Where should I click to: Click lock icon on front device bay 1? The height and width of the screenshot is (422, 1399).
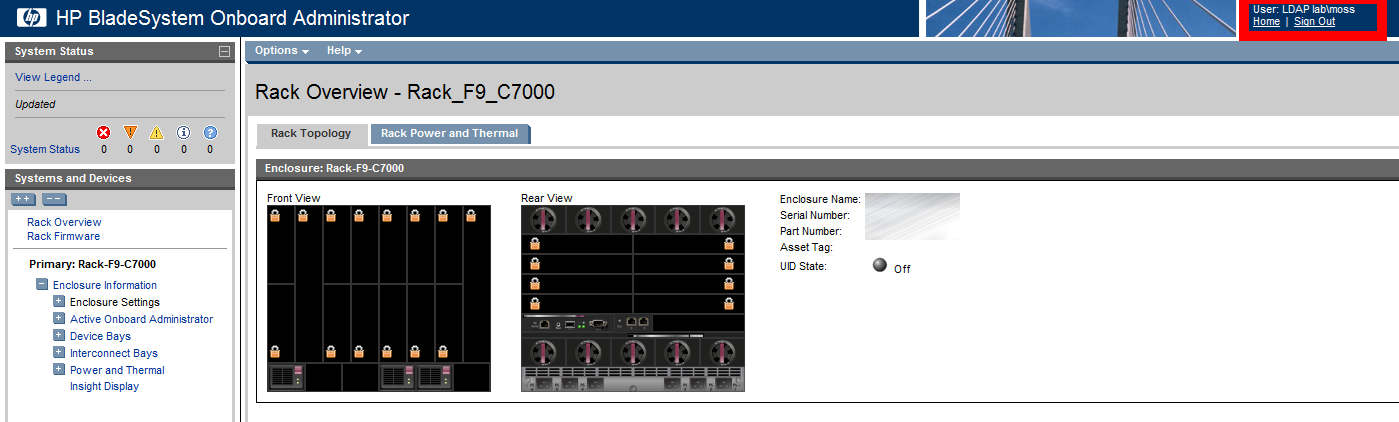click(275, 216)
